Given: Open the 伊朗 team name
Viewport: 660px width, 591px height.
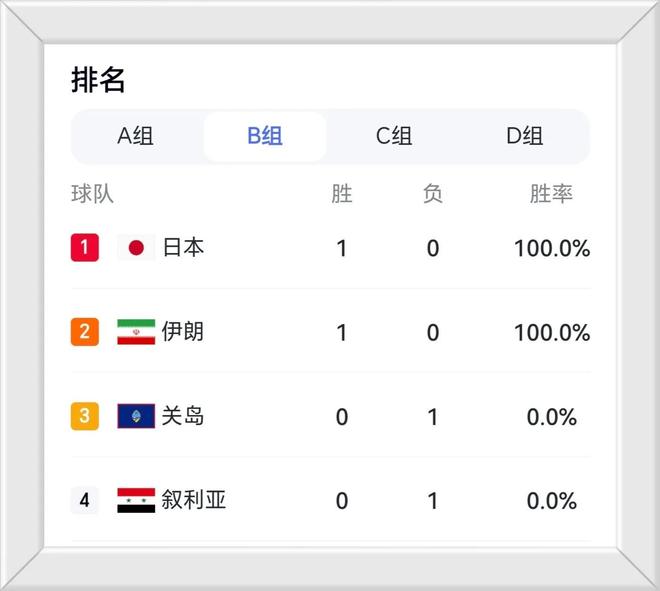Looking at the screenshot, I should (183, 332).
